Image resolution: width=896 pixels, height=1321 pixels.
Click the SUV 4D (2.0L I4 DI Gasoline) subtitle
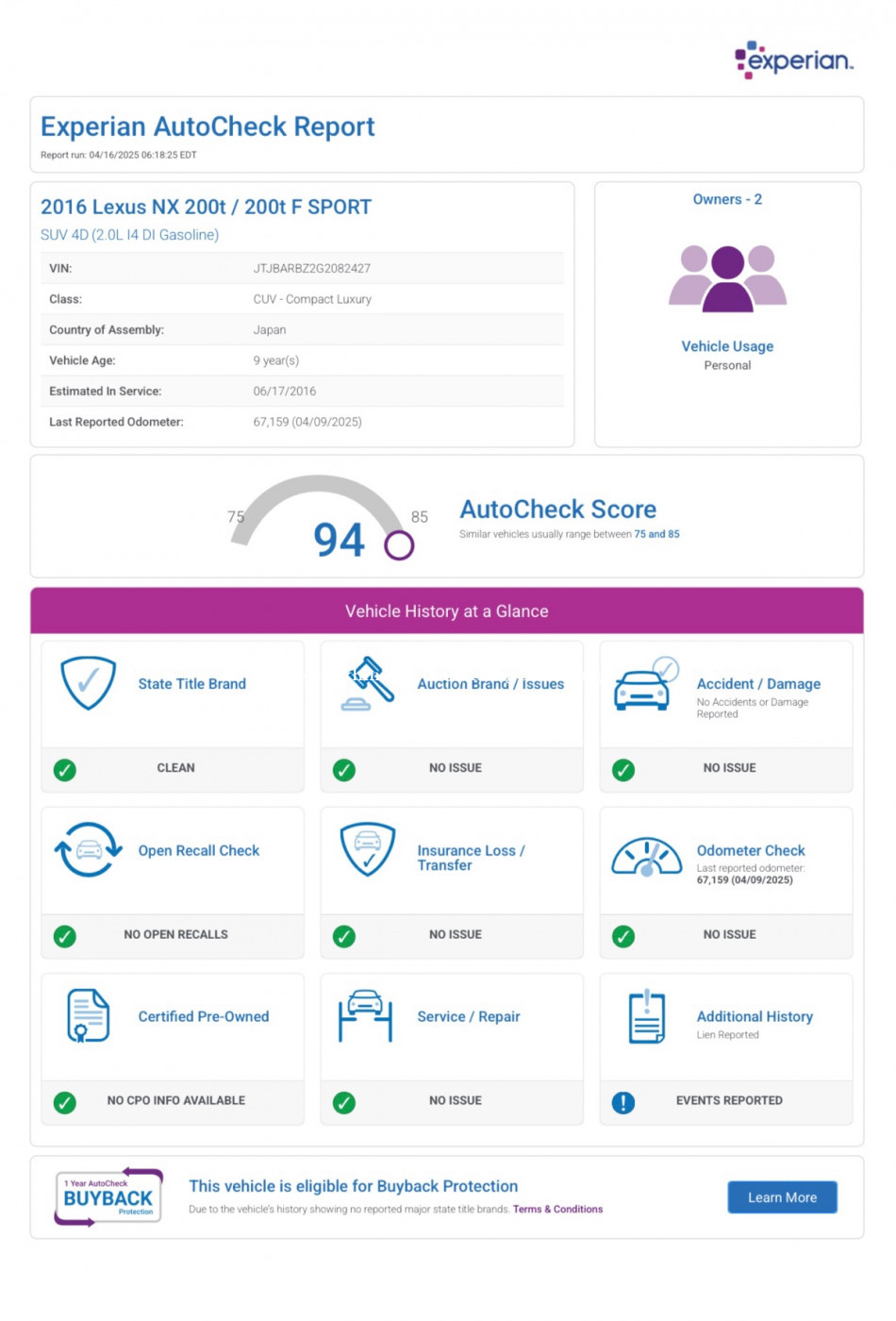(x=129, y=235)
